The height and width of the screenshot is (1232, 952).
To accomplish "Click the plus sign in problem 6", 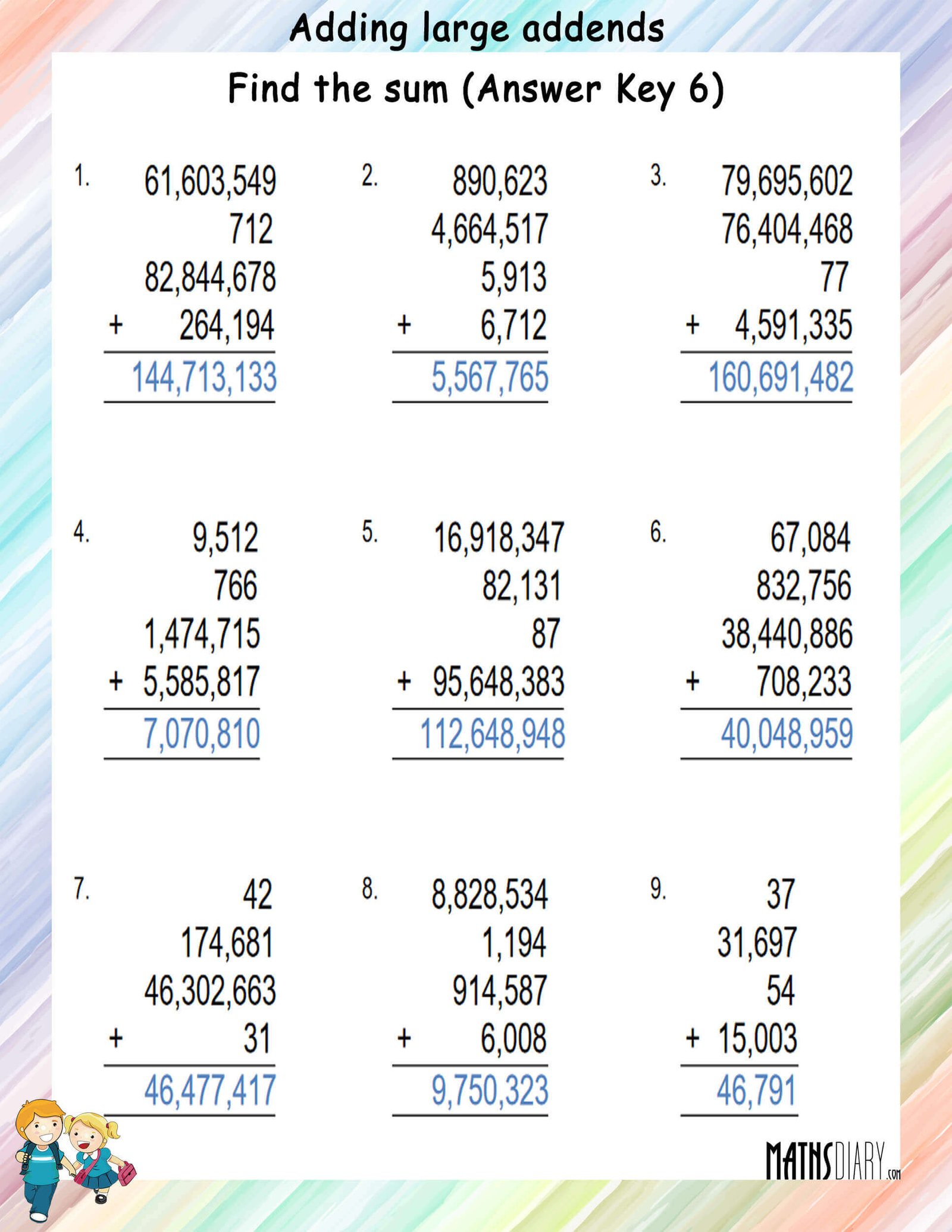I will tap(692, 681).
